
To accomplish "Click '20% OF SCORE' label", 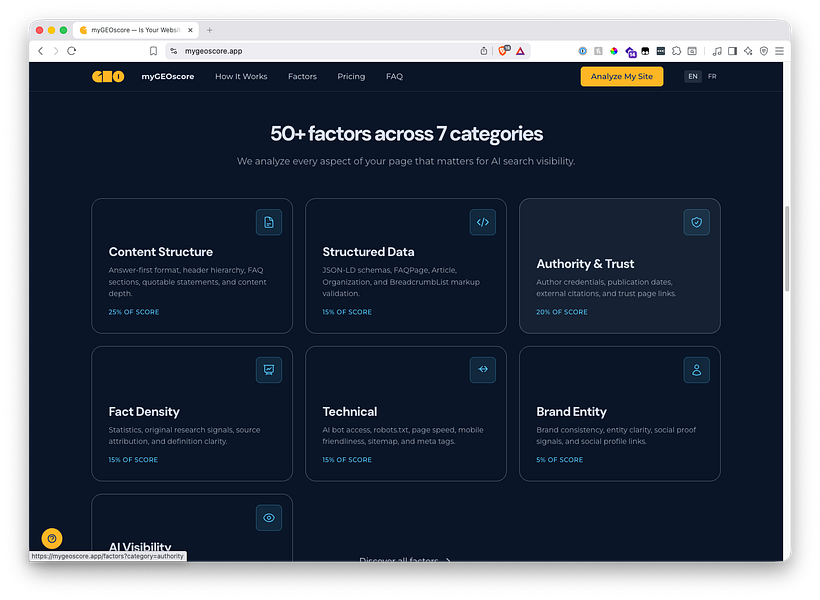I will pyautogui.click(x=562, y=312).
